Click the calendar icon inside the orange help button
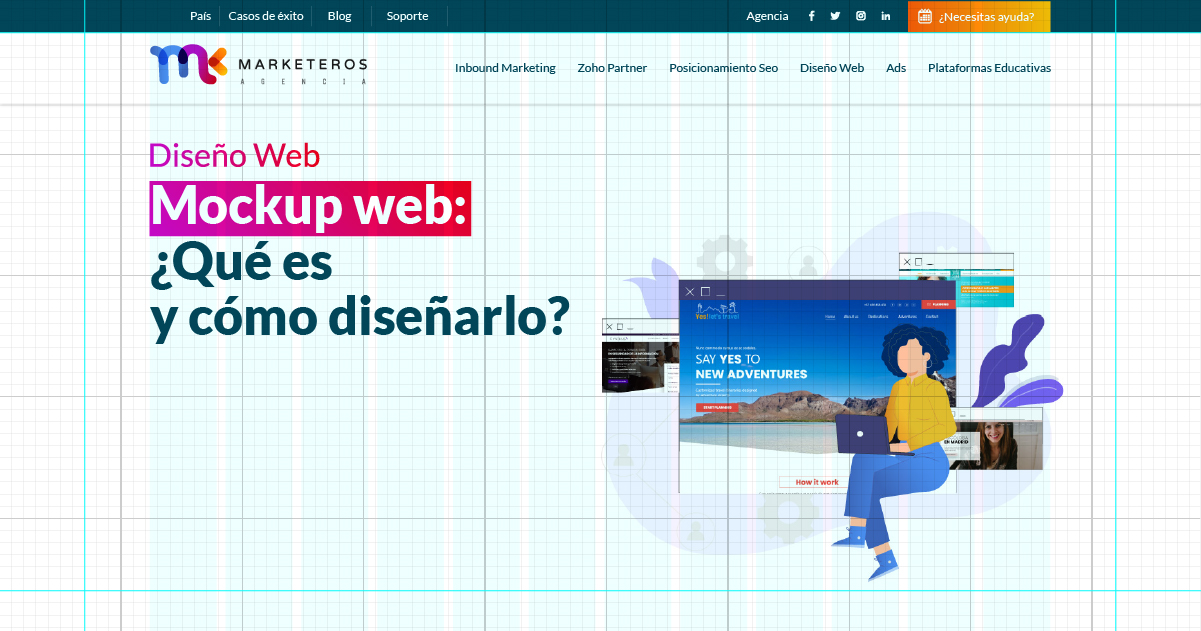 click(x=924, y=16)
